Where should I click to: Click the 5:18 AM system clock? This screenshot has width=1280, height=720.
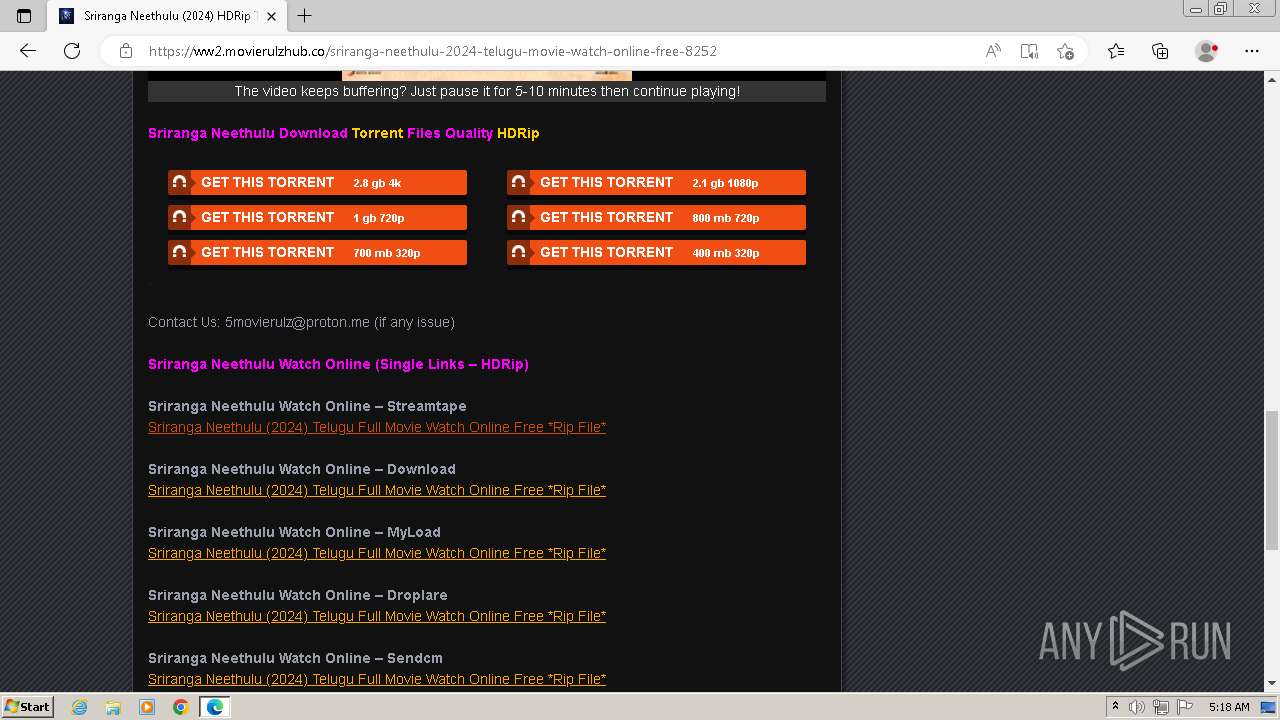pos(1229,707)
